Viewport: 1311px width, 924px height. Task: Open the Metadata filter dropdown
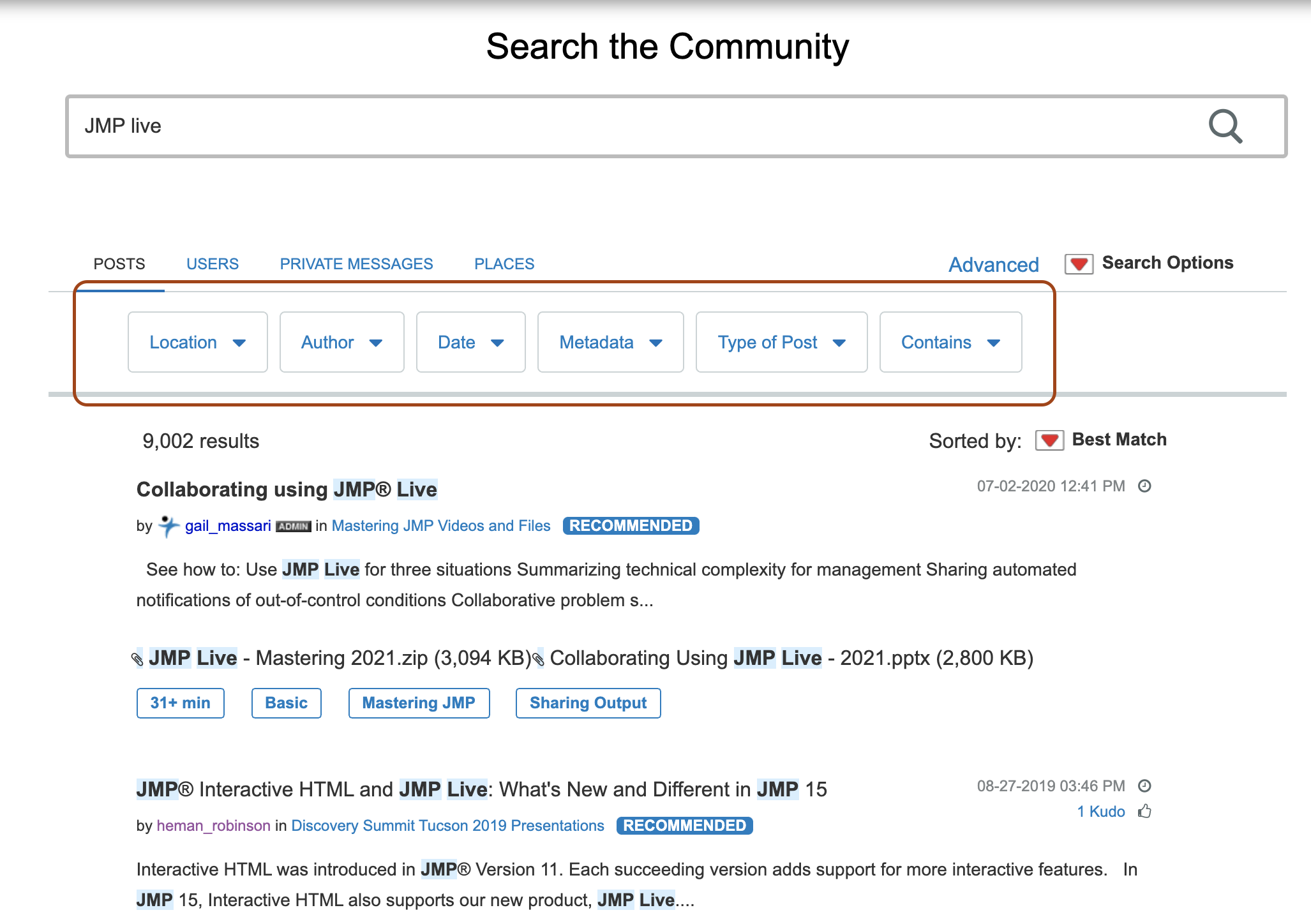[x=610, y=342]
